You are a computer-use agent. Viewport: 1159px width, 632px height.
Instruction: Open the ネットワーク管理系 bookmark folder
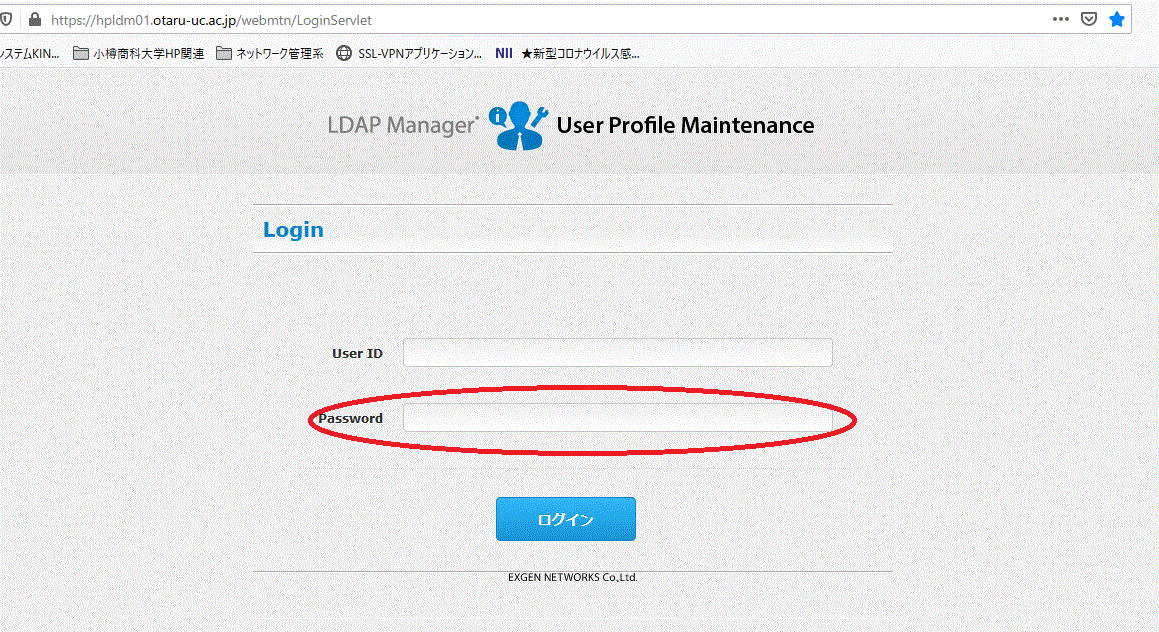[x=270, y=54]
